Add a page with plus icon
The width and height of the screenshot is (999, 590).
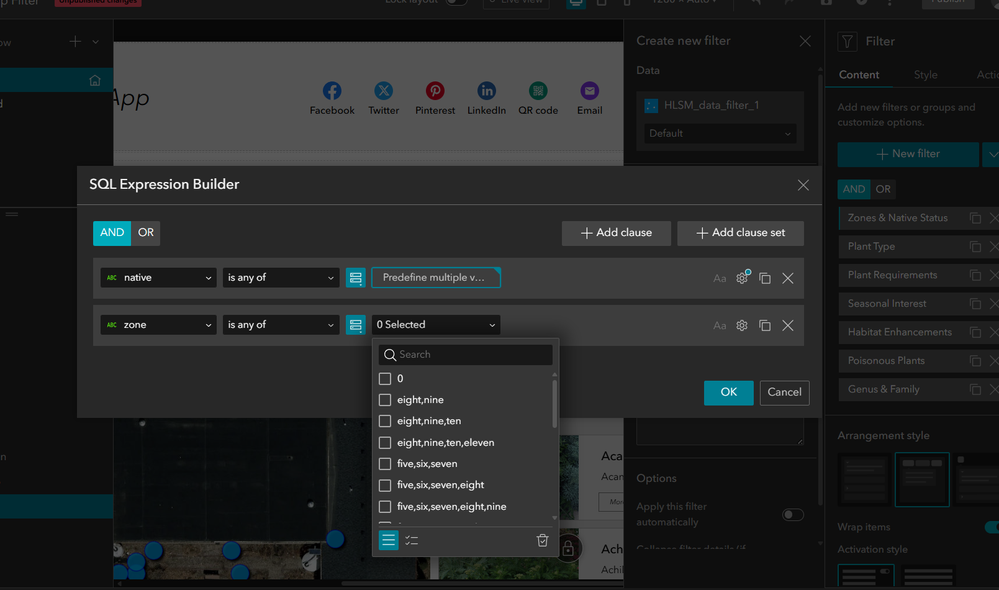pos(75,41)
